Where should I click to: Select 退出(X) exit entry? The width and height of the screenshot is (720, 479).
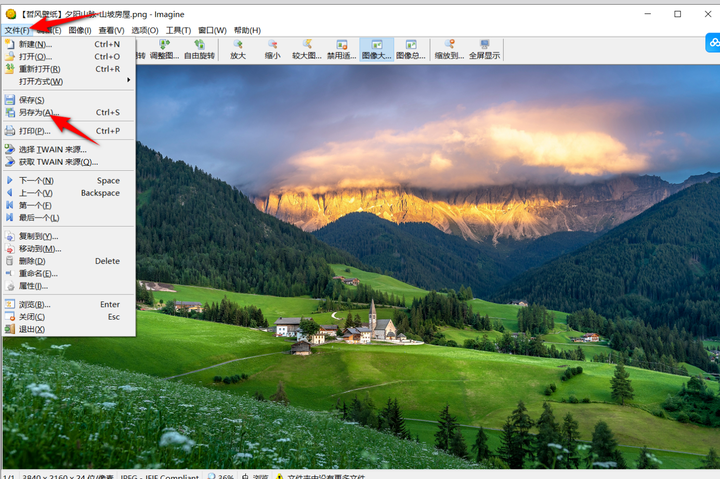69,329
